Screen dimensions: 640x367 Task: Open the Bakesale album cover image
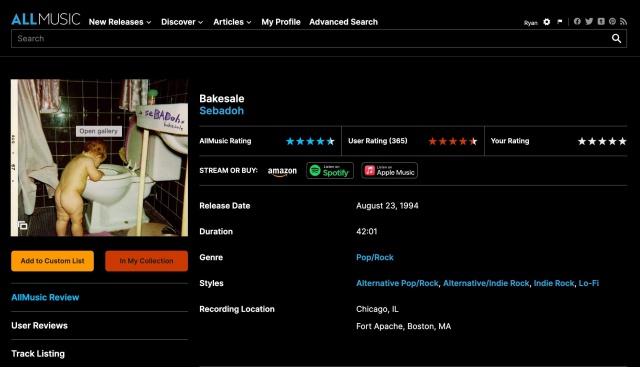99,158
